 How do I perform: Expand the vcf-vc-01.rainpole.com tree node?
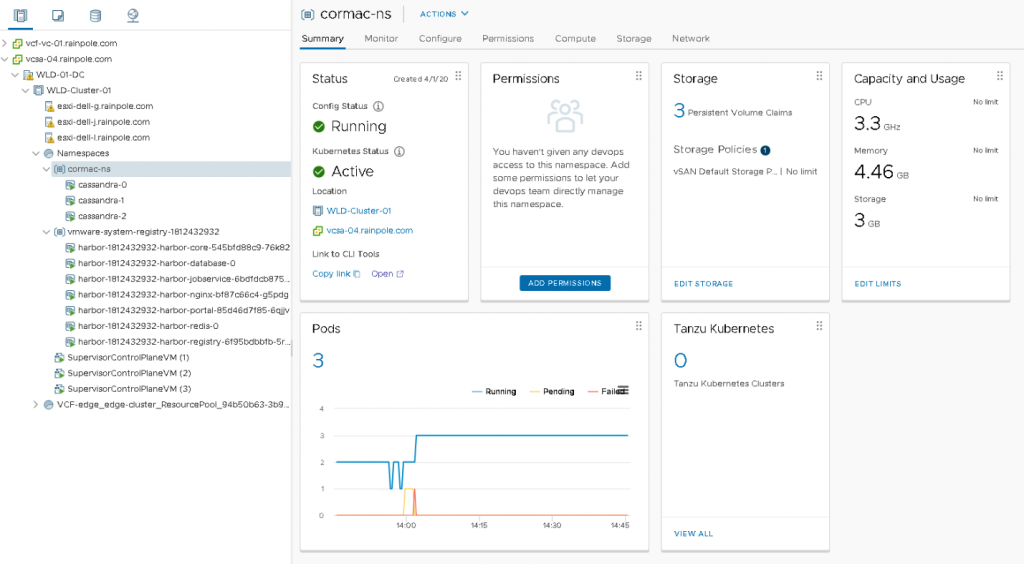point(5,44)
